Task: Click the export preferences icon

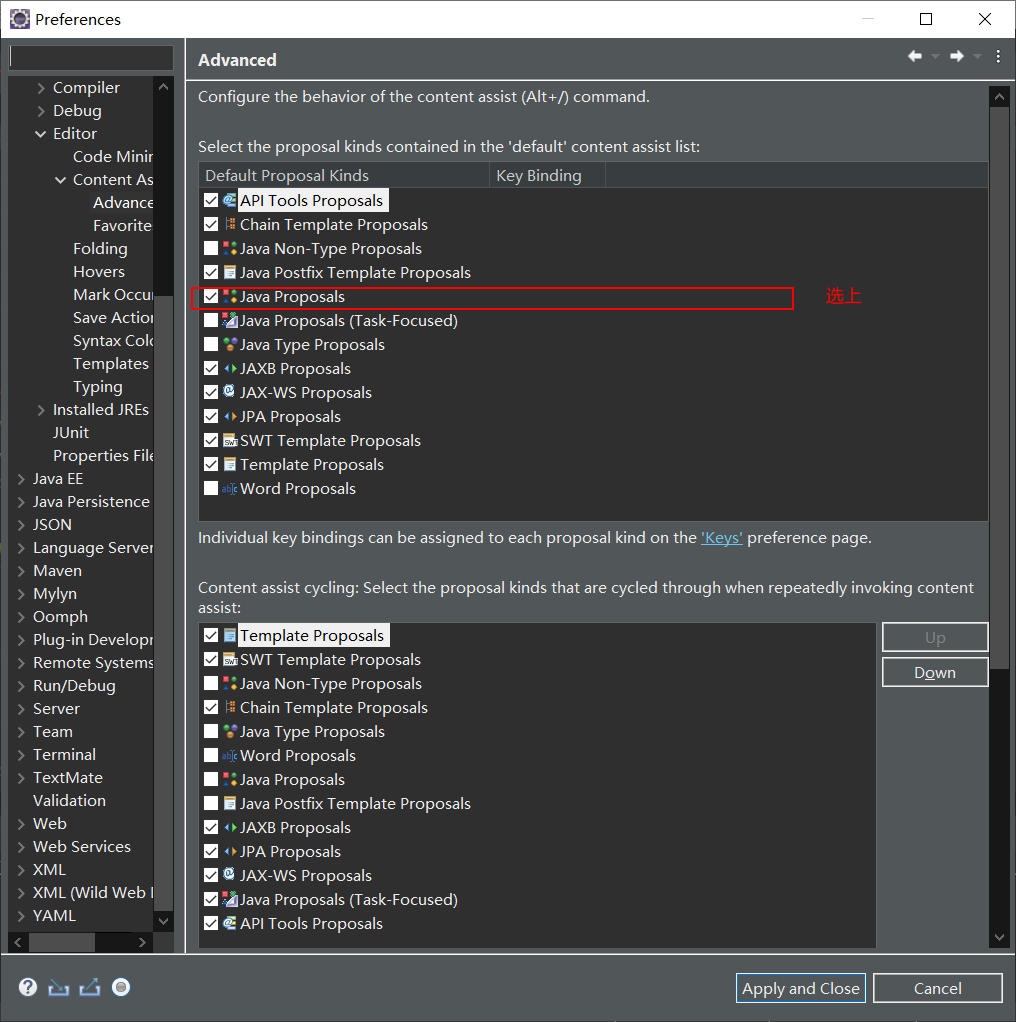Action: click(90, 988)
